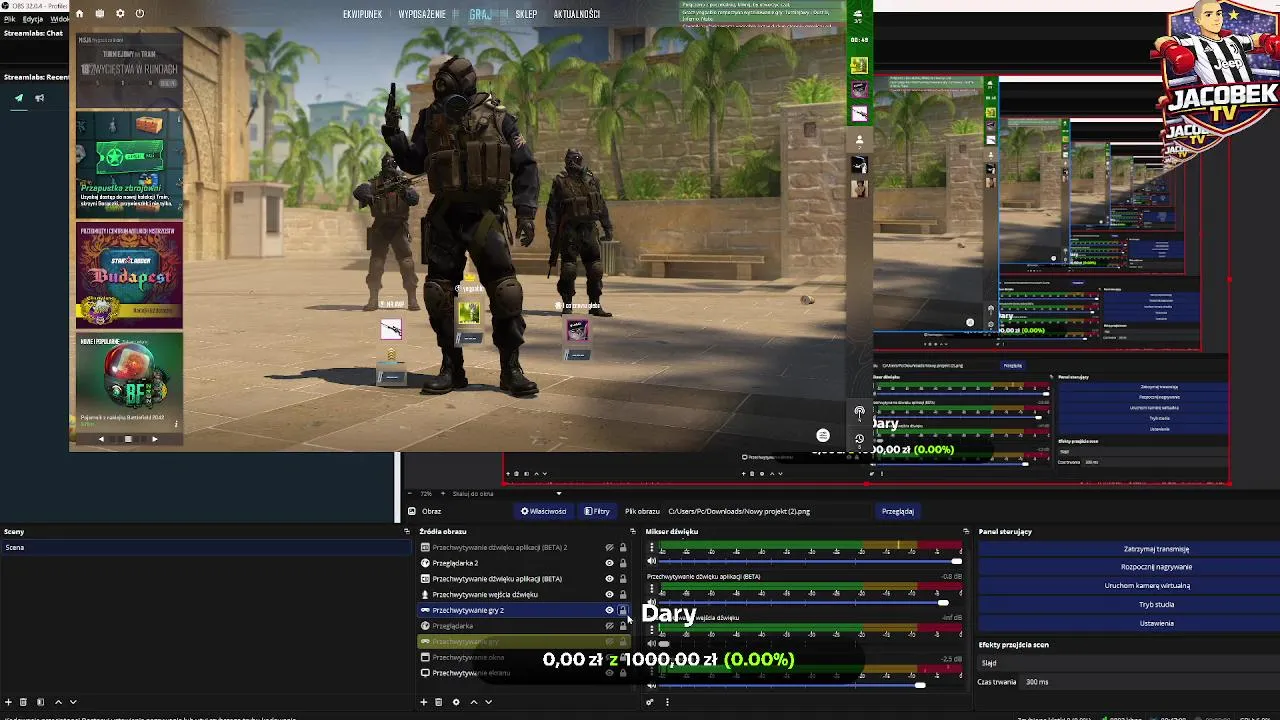Open the Plik menu
This screenshot has height=720, width=1280.
tap(9, 19)
